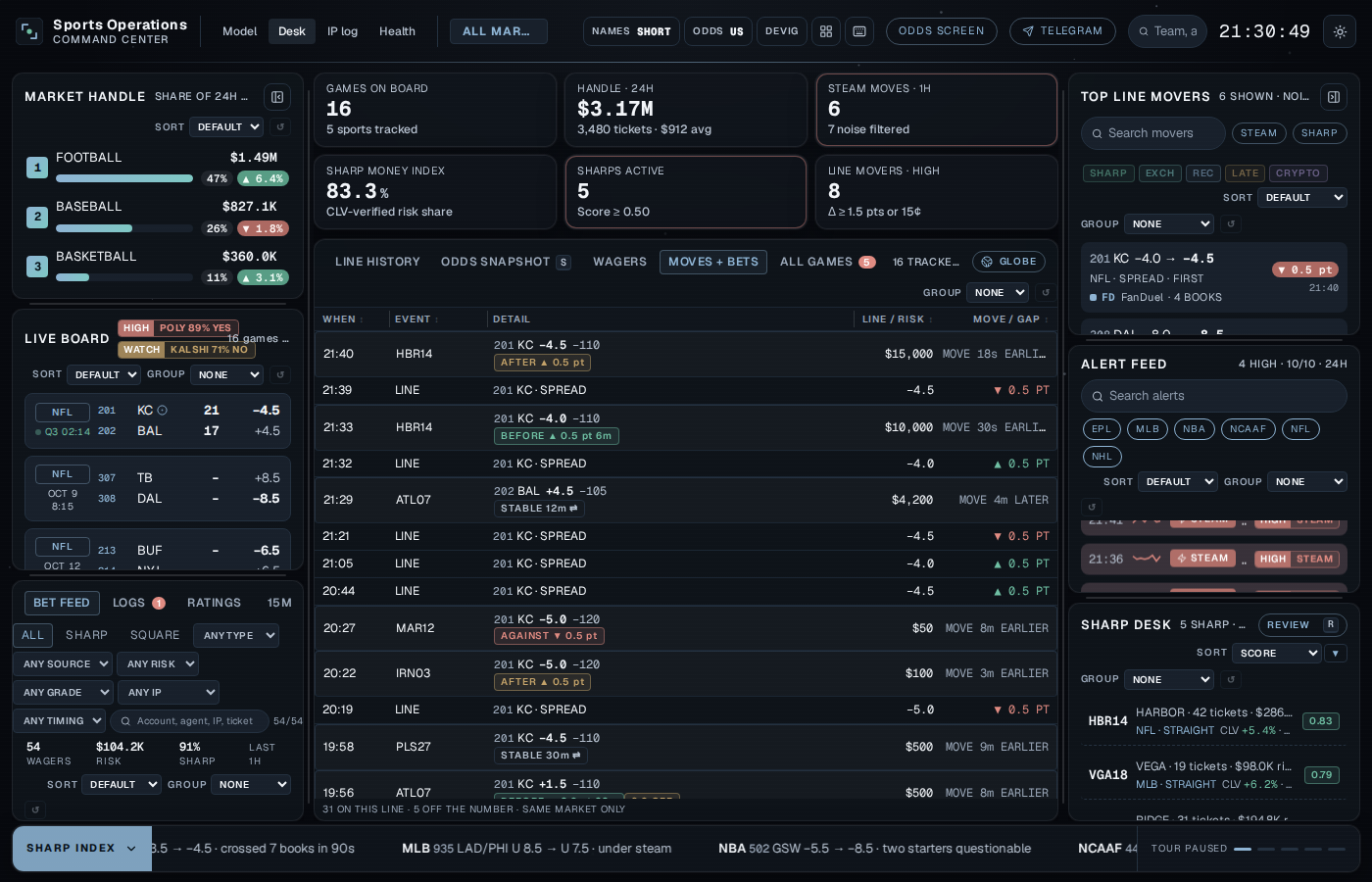The height and width of the screenshot is (882, 1372).
Task: Toggle the sun theme icon
Action: (1340, 31)
